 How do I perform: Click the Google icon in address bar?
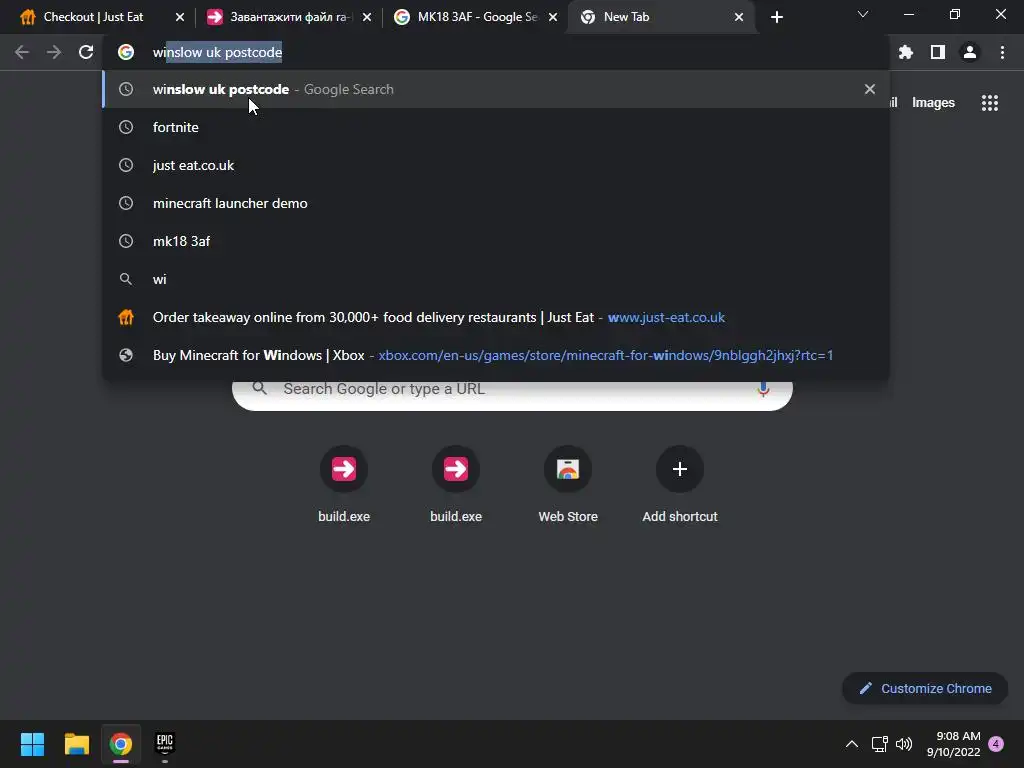click(x=126, y=52)
